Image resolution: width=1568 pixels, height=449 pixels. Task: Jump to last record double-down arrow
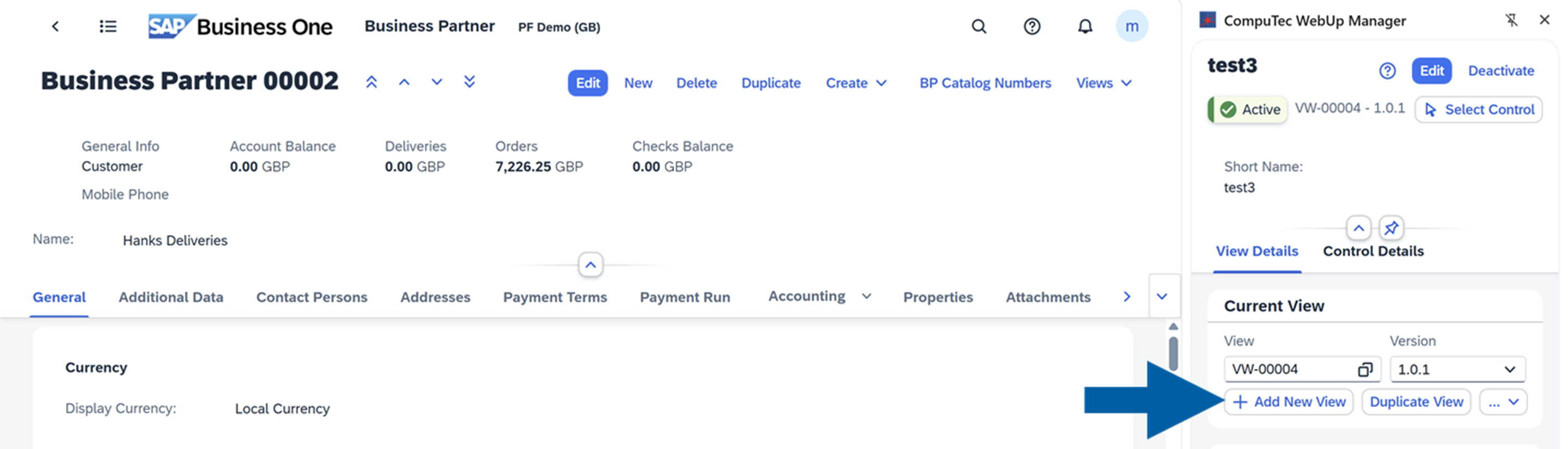pyautogui.click(x=469, y=82)
